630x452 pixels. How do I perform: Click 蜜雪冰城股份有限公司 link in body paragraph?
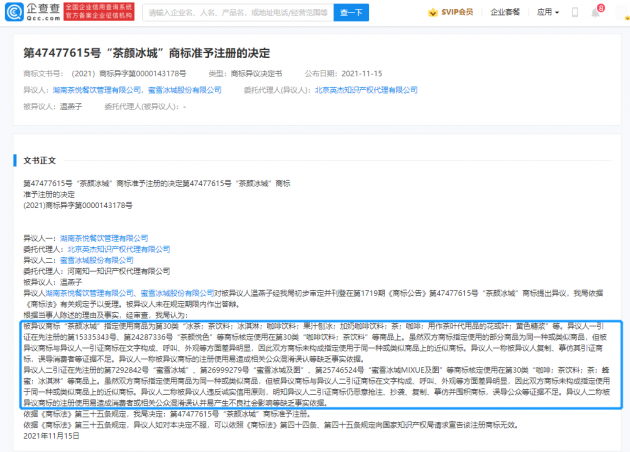[177, 293]
